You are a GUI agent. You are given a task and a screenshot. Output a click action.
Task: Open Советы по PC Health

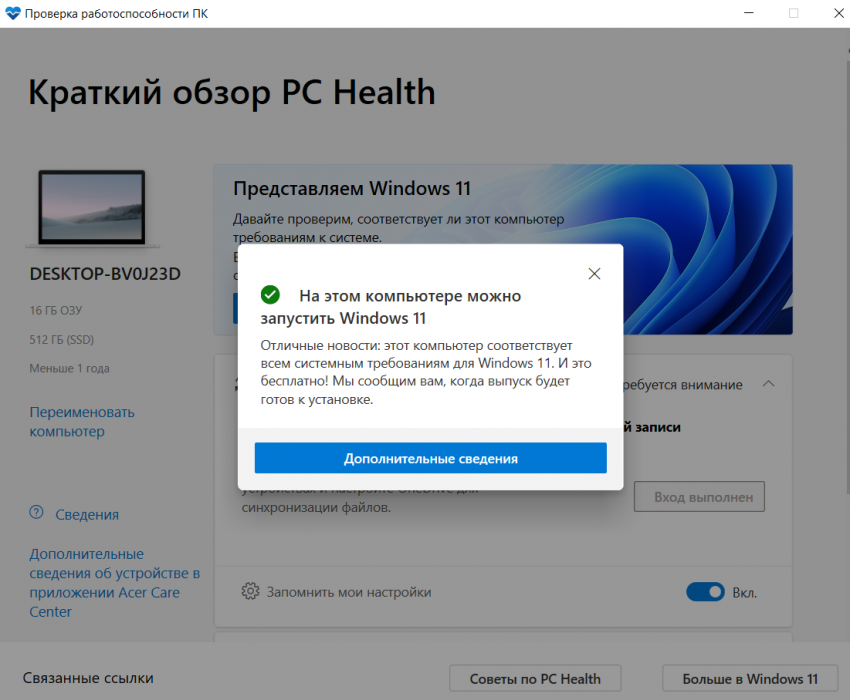[x=535, y=679]
